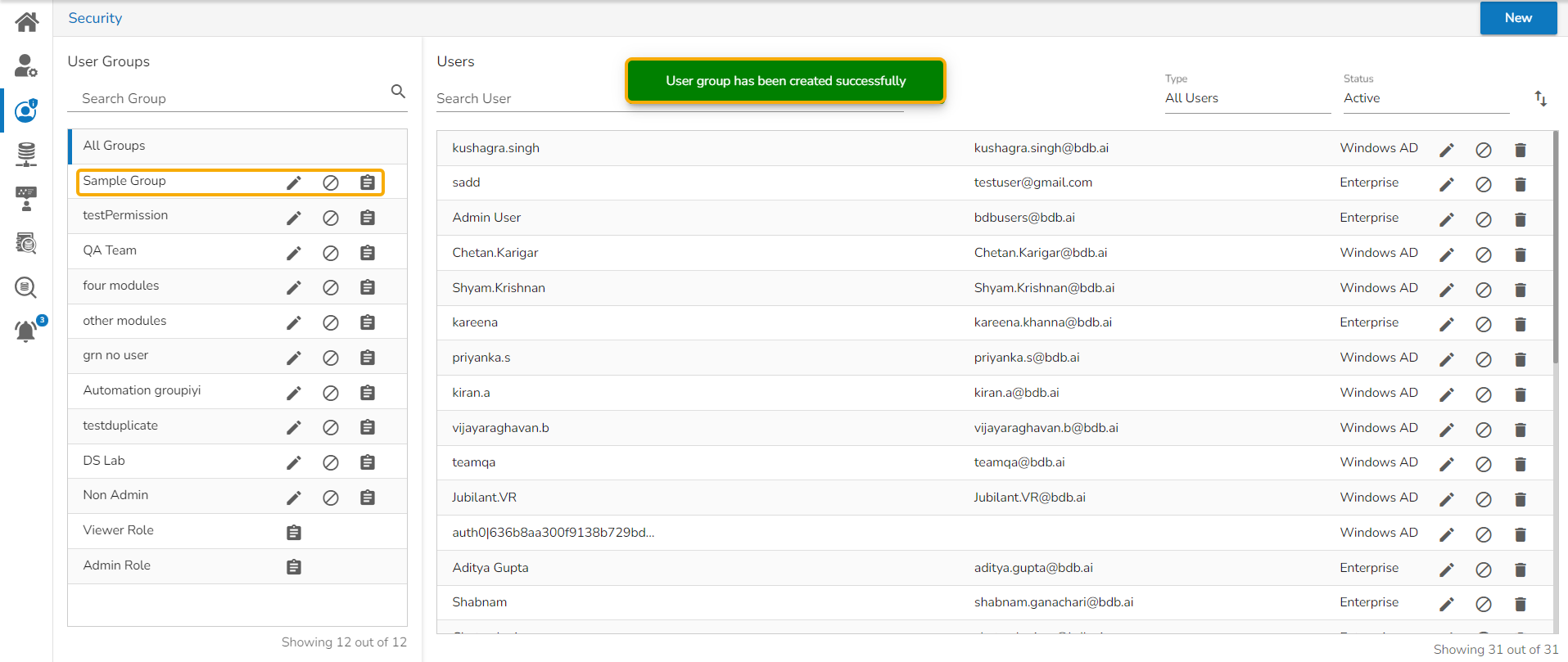The height and width of the screenshot is (662, 1568).
Task: Edit user Chetan.Karigar
Action: 1447,254
